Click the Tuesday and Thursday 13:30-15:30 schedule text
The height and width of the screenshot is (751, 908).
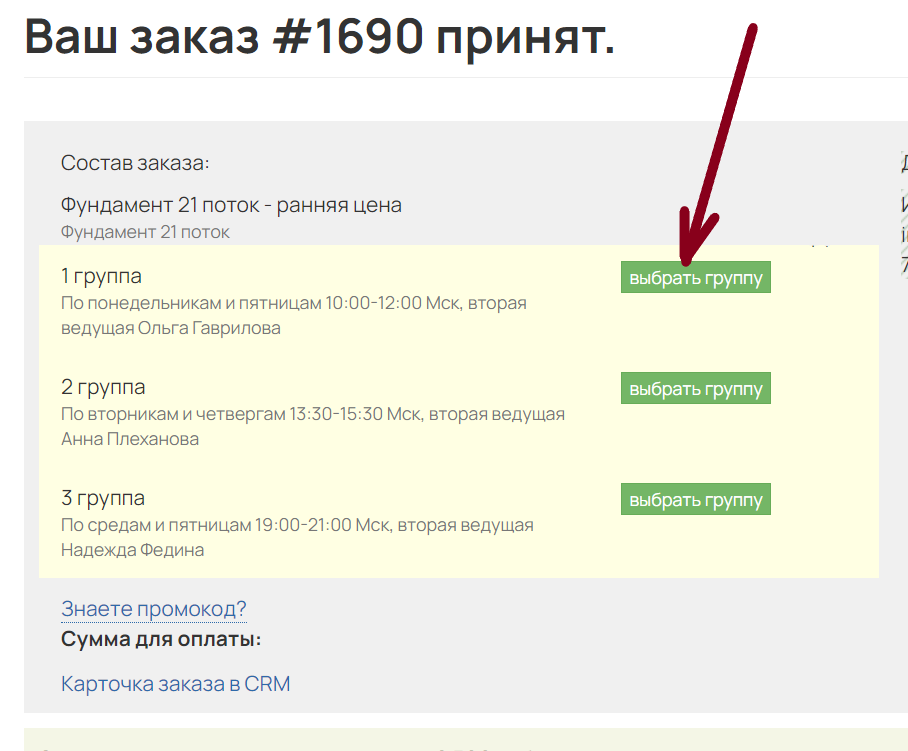coord(312,414)
